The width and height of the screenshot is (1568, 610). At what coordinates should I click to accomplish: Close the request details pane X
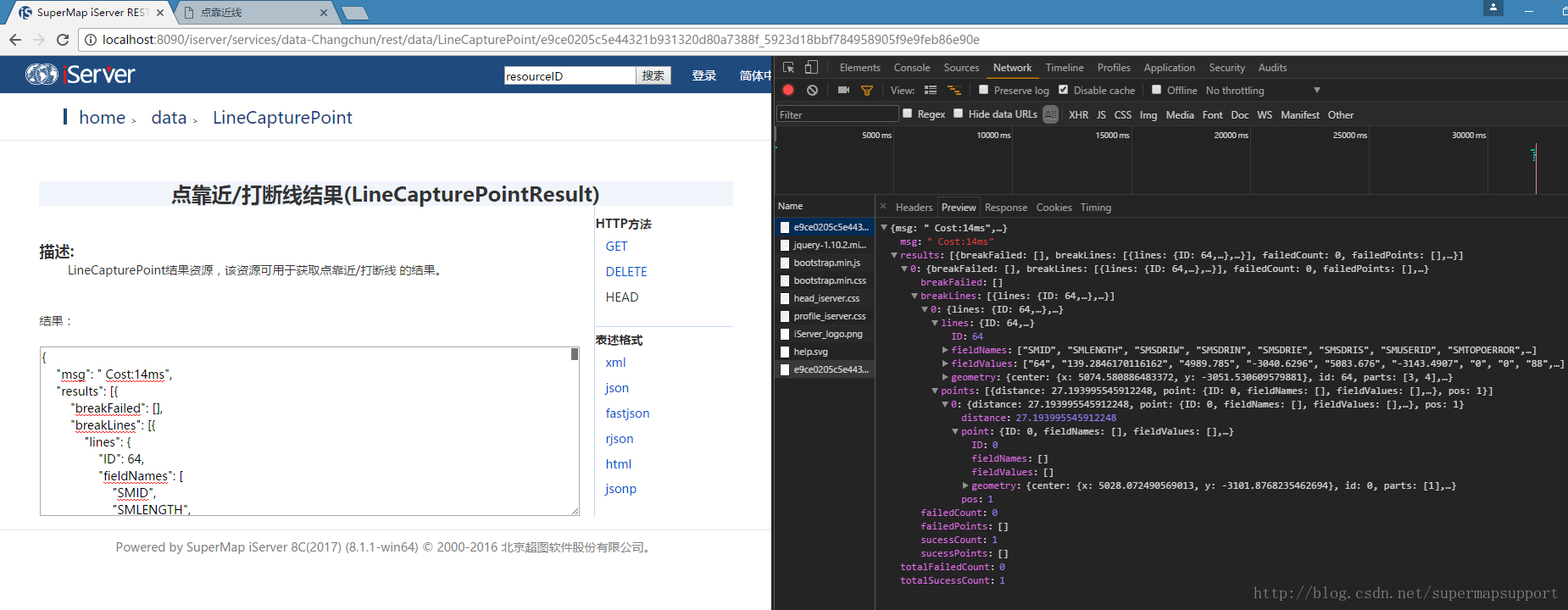pos(883,206)
